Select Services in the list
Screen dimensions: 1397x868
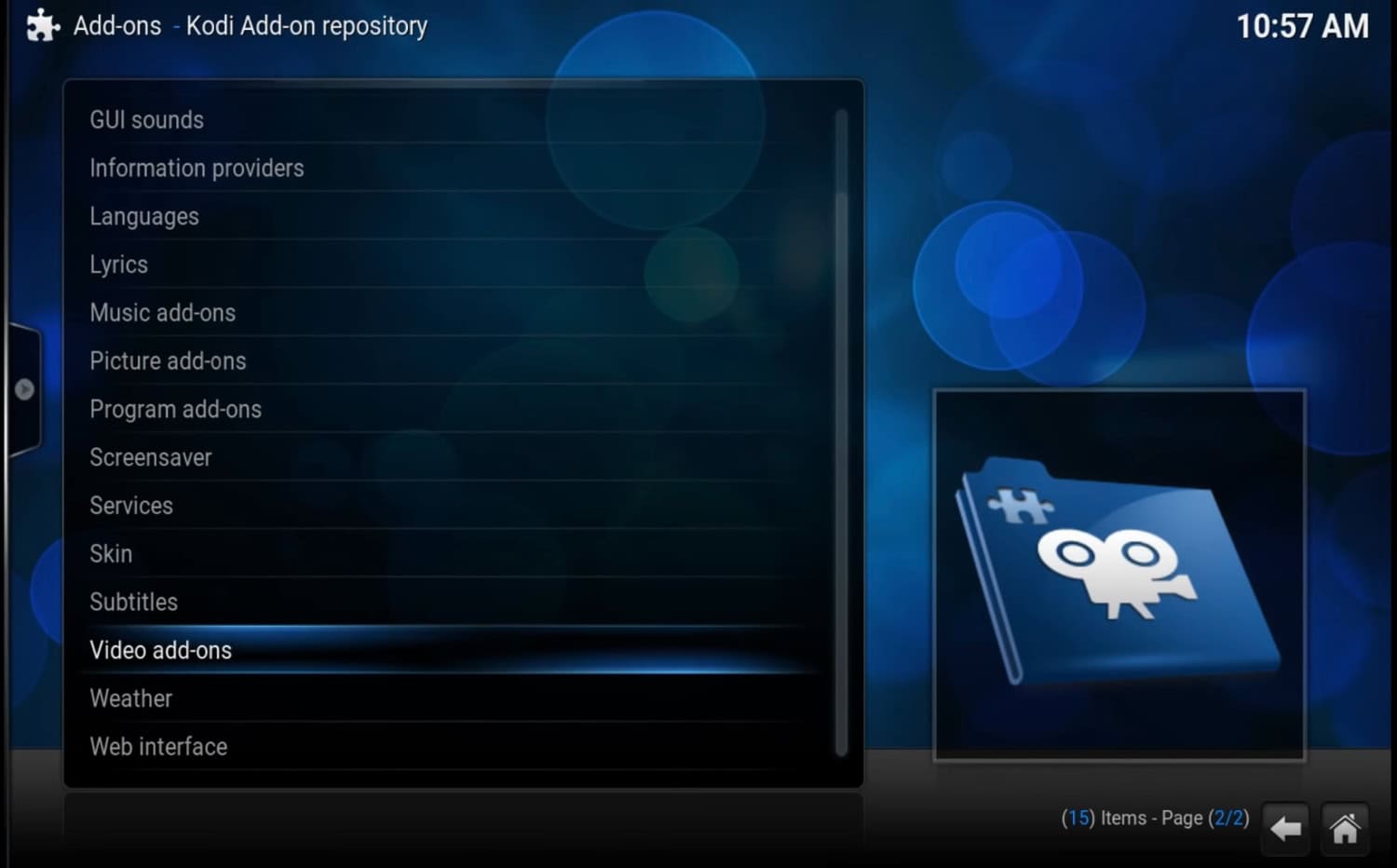tap(454, 506)
